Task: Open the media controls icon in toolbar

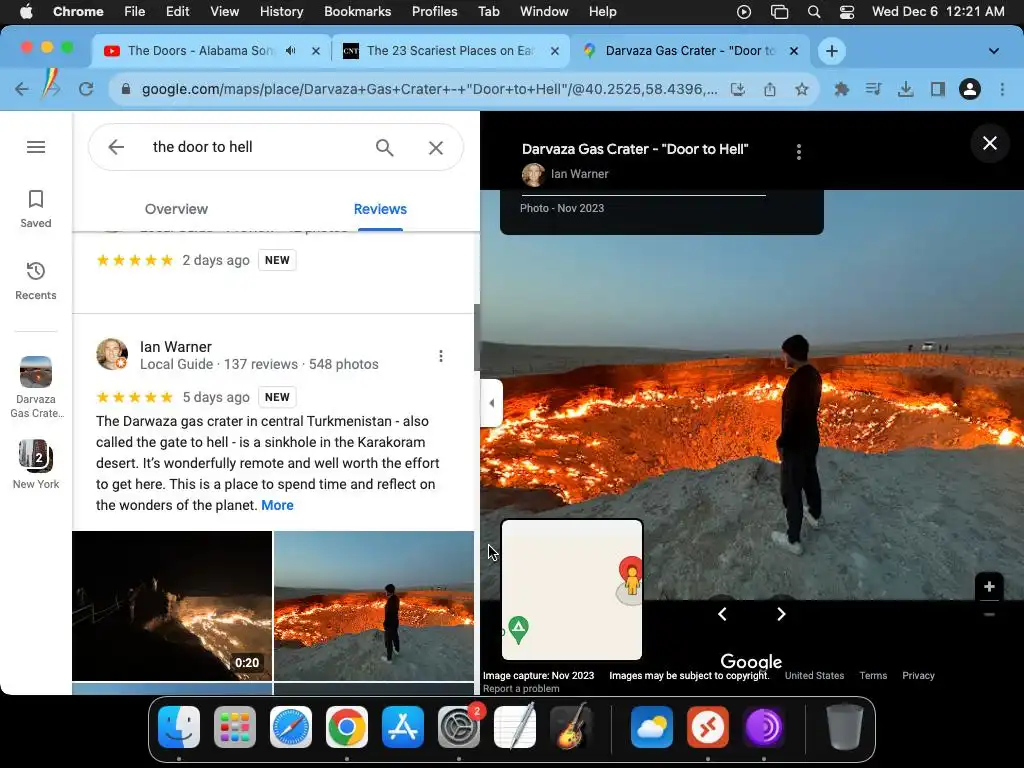Action: click(873, 89)
